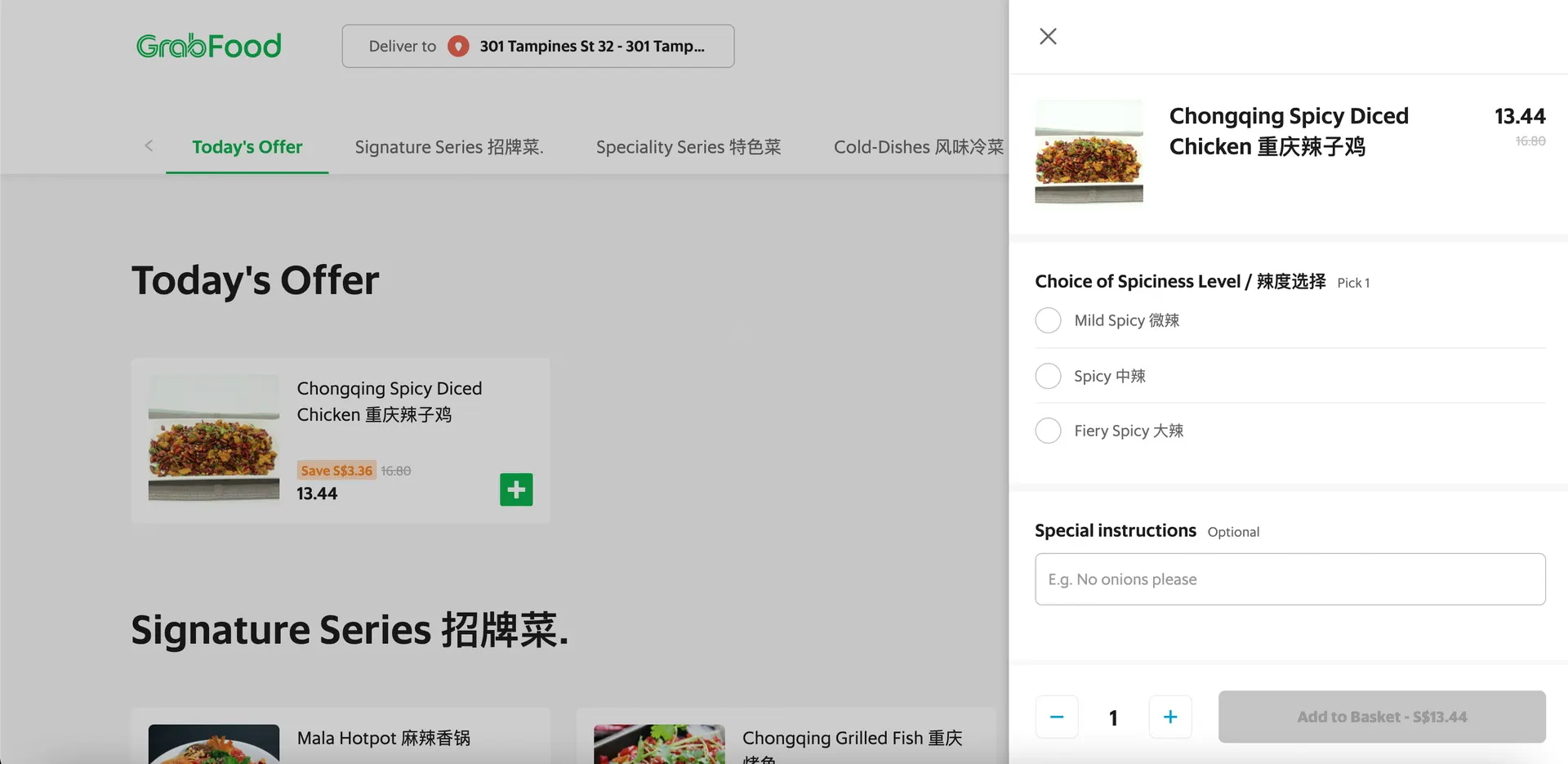The height and width of the screenshot is (764, 1568).
Task: Click the 13.44 price in the side panel
Action: pyautogui.click(x=1520, y=116)
